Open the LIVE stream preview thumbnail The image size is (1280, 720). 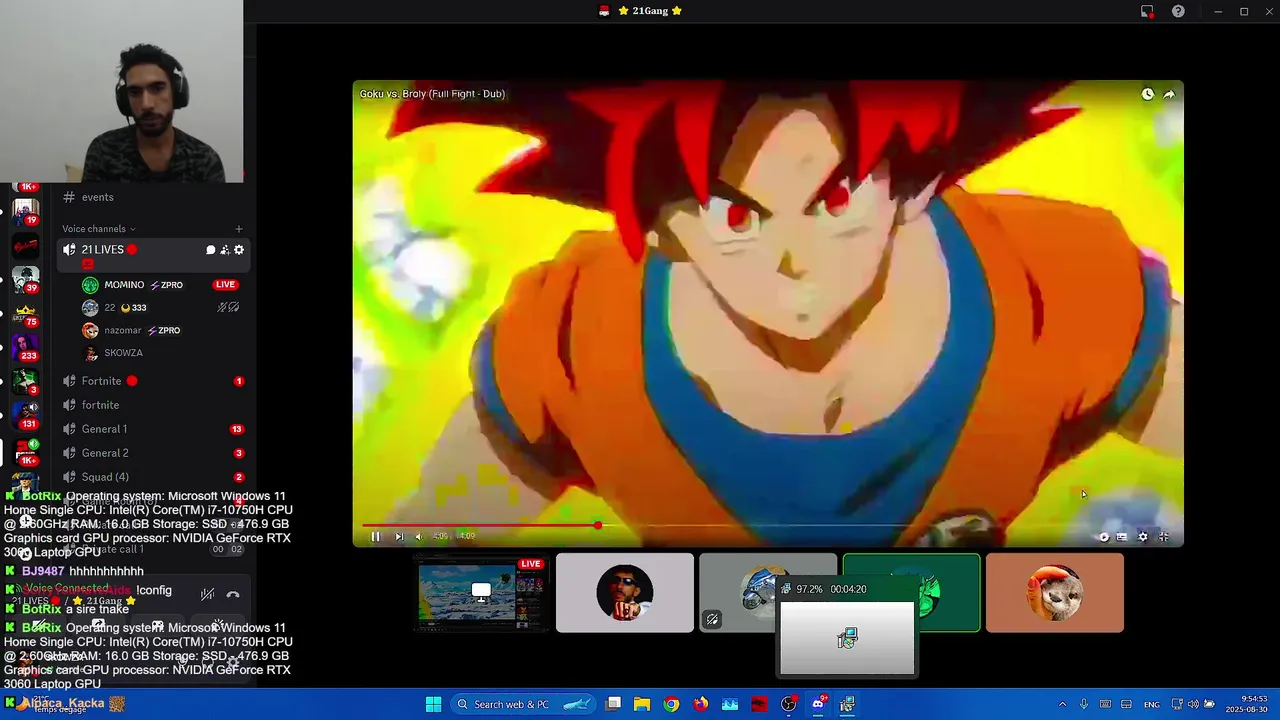click(482, 593)
